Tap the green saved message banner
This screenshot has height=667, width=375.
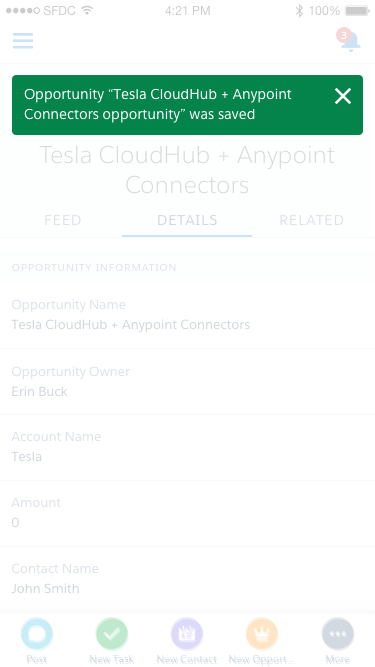[188, 105]
